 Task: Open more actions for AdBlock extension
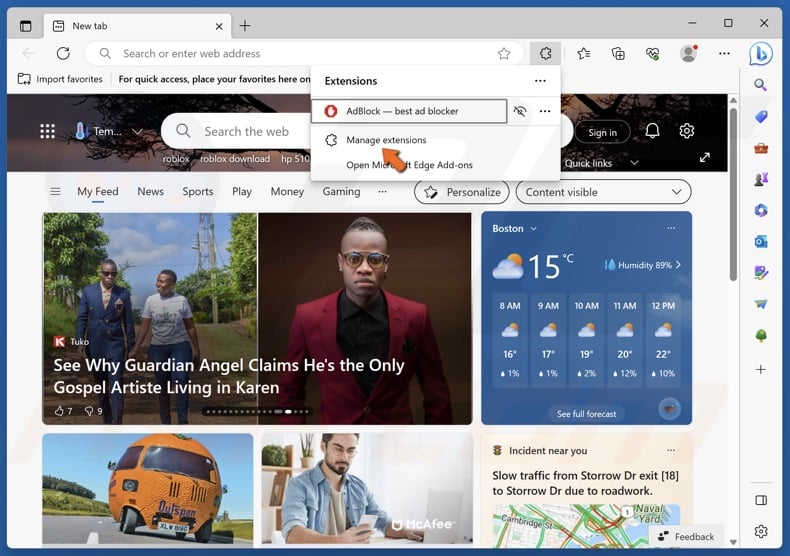pyautogui.click(x=545, y=111)
